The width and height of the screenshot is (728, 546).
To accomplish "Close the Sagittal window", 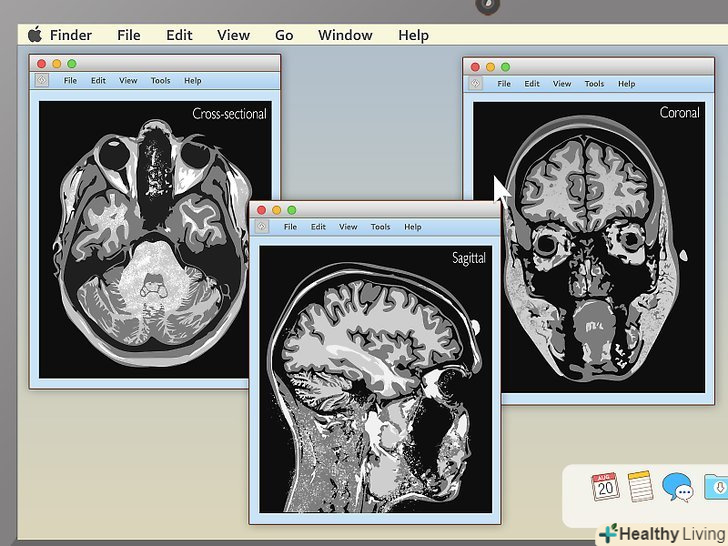I will pyautogui.click(x=261, y=210).
